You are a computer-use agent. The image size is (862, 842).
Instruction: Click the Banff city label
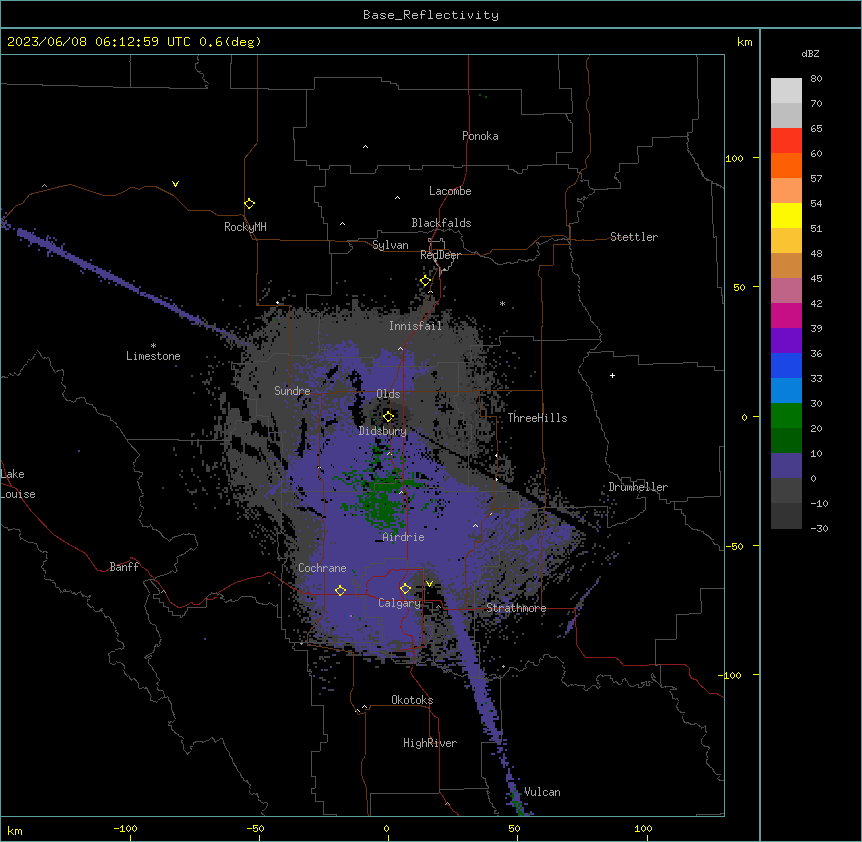(124, 567)
